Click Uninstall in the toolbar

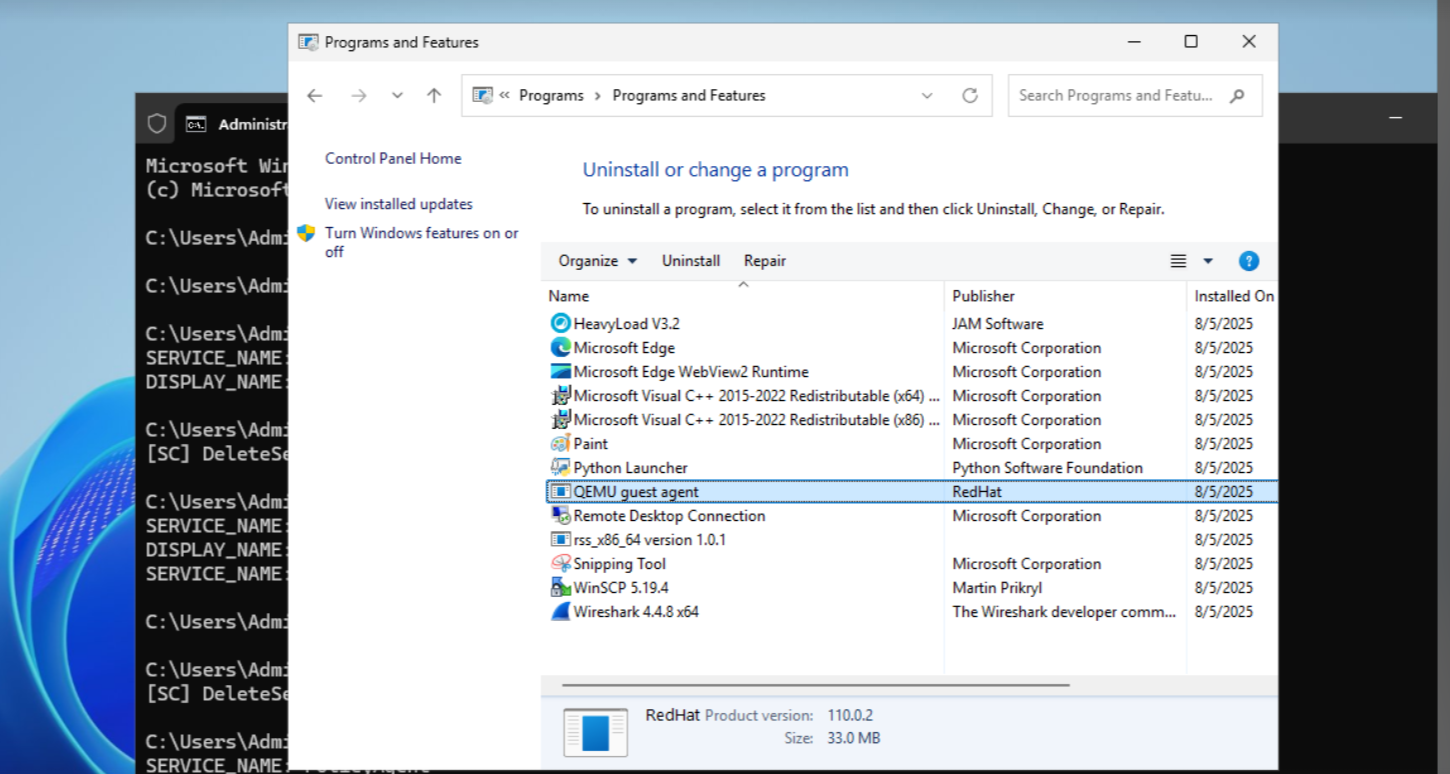[x=691, y=261]
